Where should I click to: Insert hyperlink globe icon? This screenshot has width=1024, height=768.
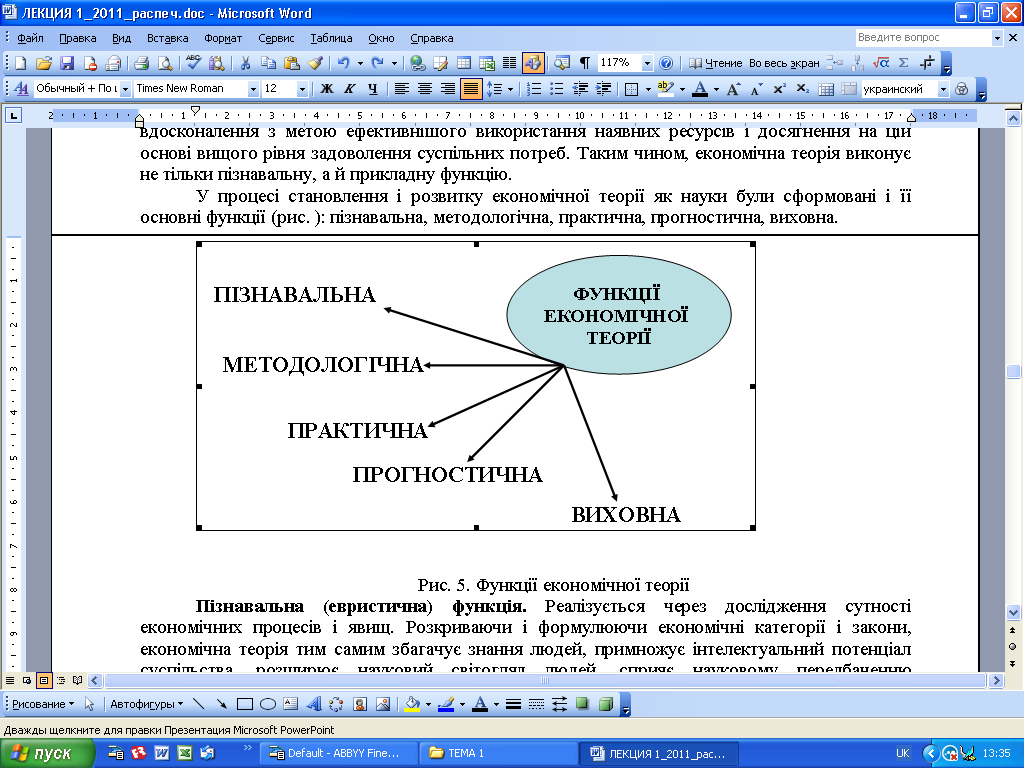coord(417,63)
